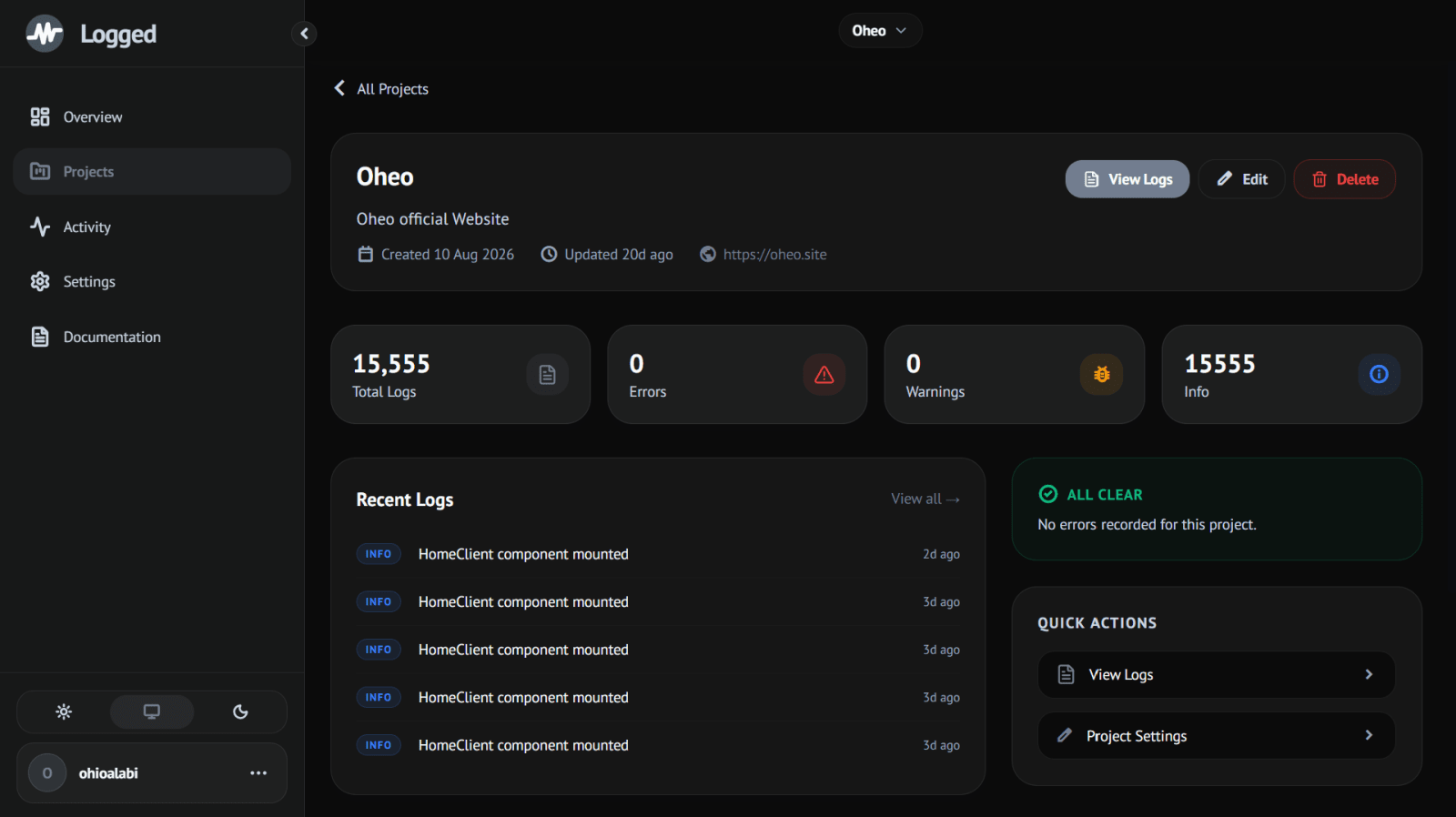Click the Logged waveform logo icon

click(45, 34)
